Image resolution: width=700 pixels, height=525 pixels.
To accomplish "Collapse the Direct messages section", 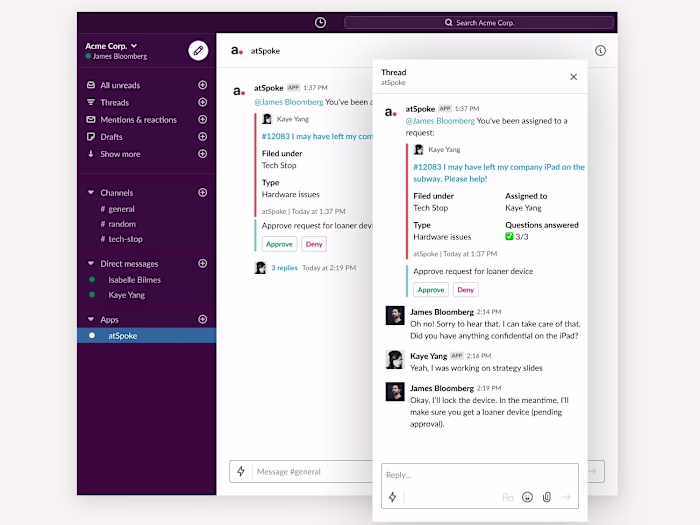I will 91,263.
